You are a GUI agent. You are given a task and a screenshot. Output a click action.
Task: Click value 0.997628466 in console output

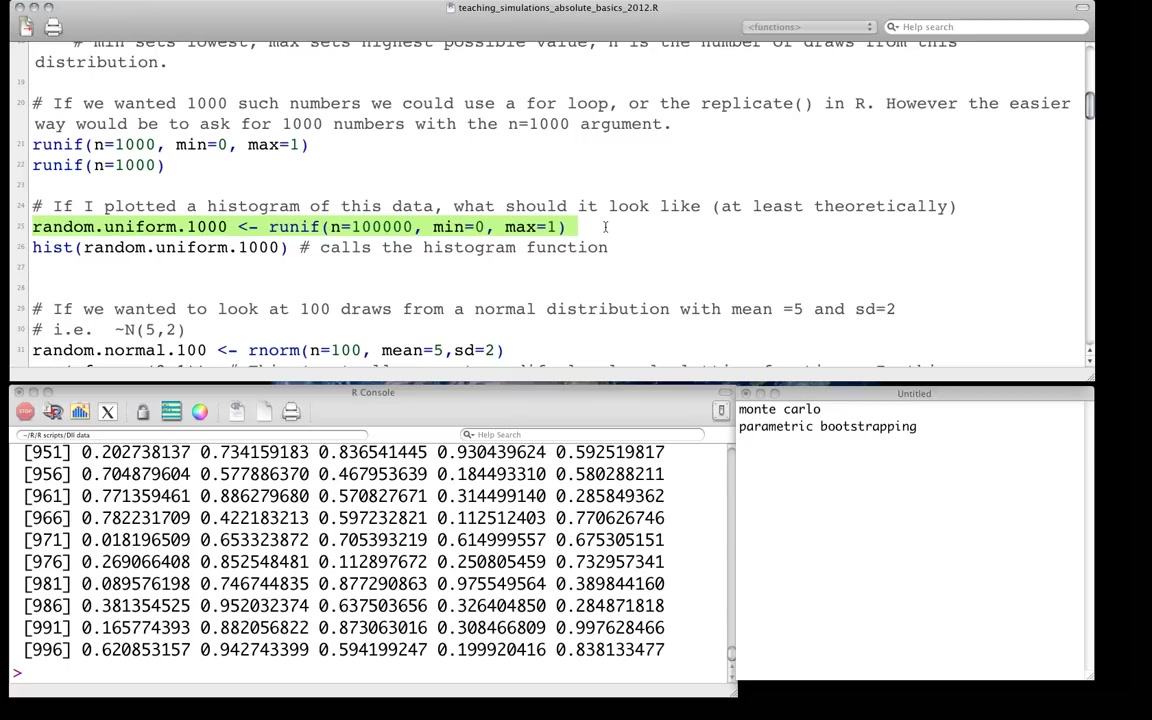(x=610, y=627)
